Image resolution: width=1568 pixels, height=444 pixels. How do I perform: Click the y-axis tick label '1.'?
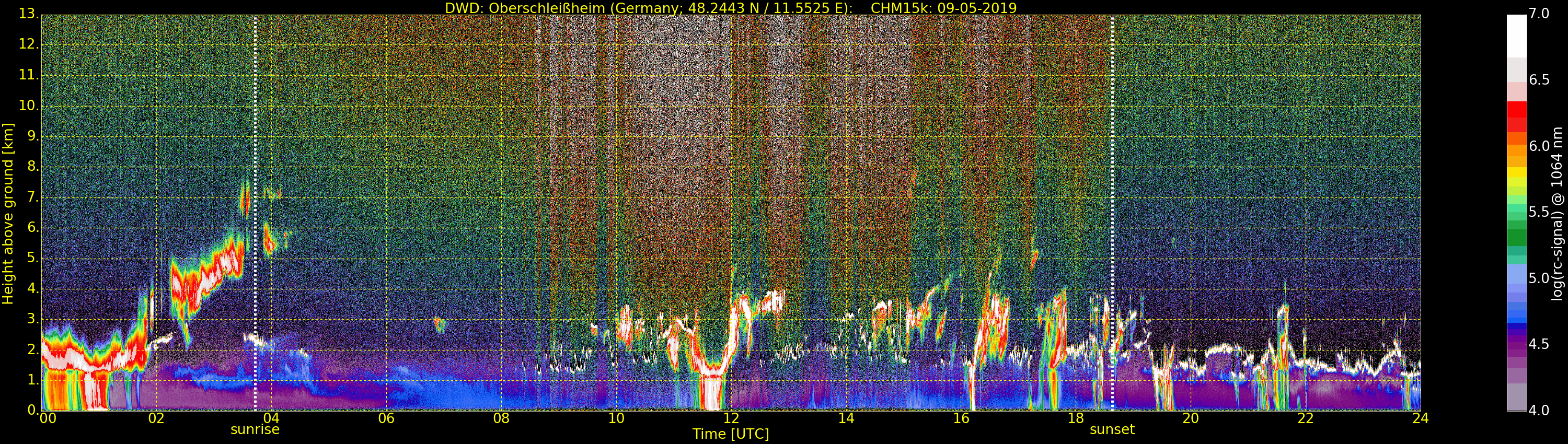[x=32, y=380]
